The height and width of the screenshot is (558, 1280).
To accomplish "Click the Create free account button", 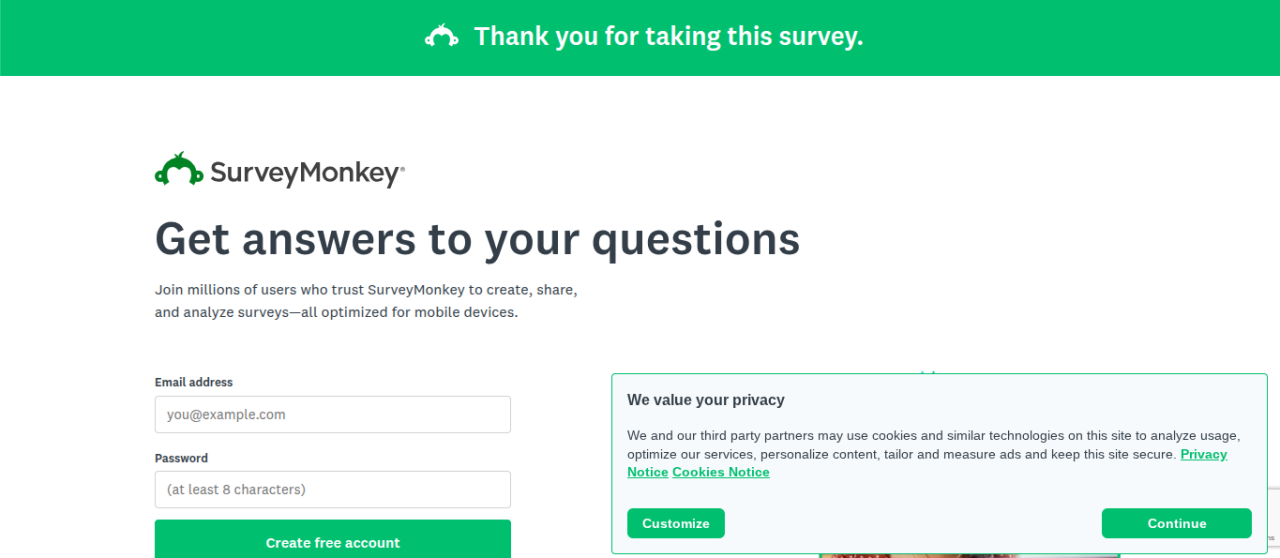I will [x=332, y=542].
